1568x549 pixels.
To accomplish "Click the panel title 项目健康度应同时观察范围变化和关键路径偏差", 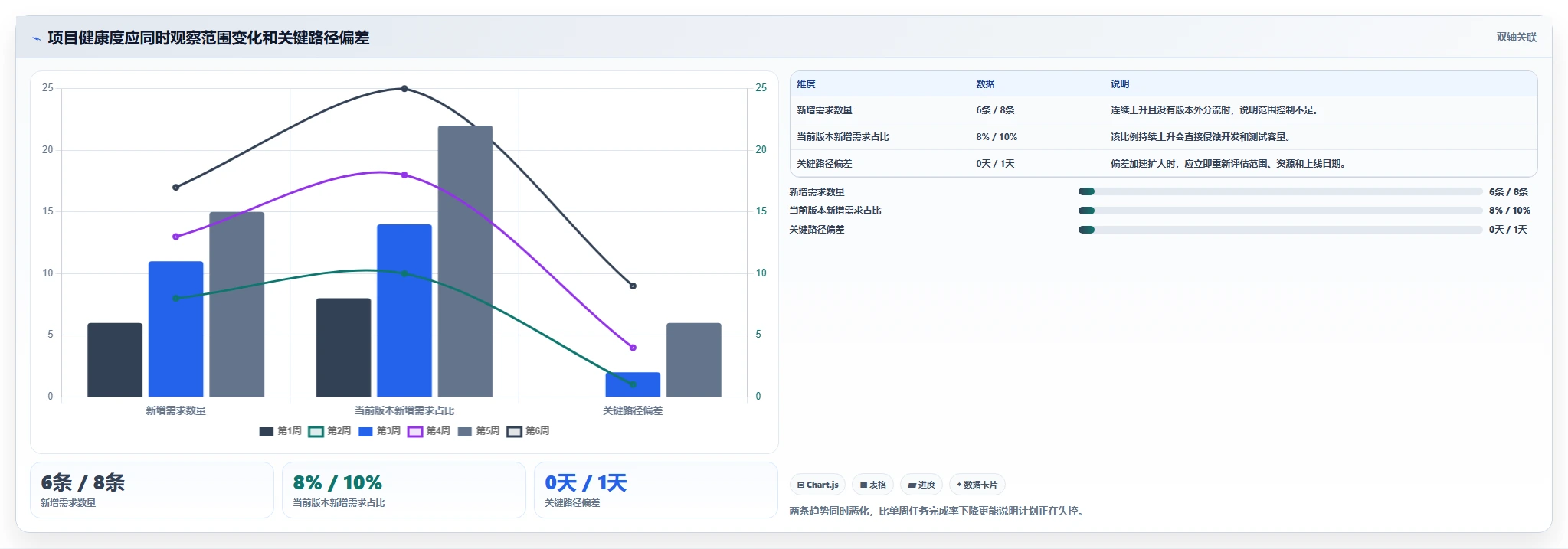I will tap(208, 38).
